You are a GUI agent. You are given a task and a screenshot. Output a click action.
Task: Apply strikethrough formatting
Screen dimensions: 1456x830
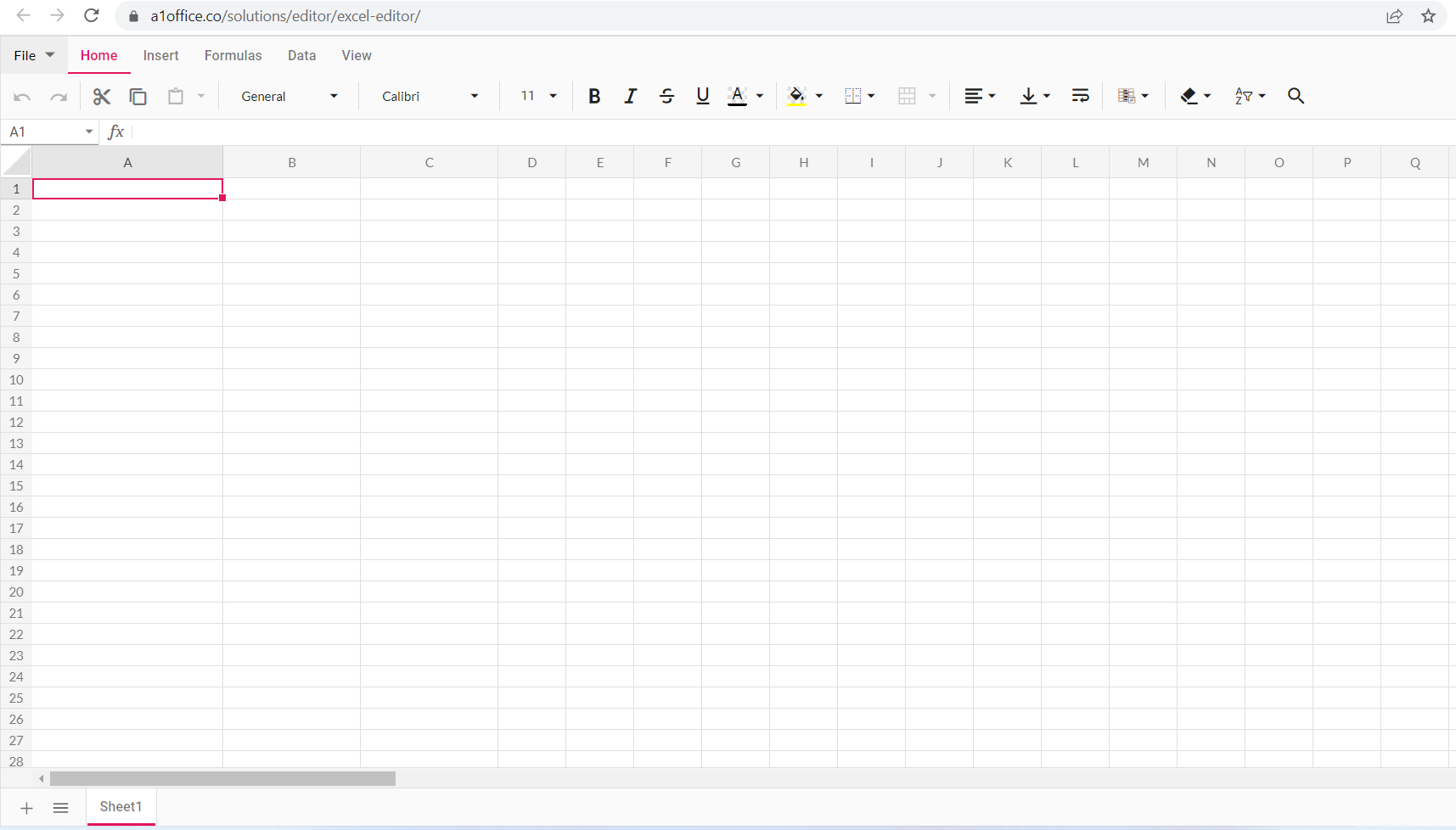(x=666, y=96)
